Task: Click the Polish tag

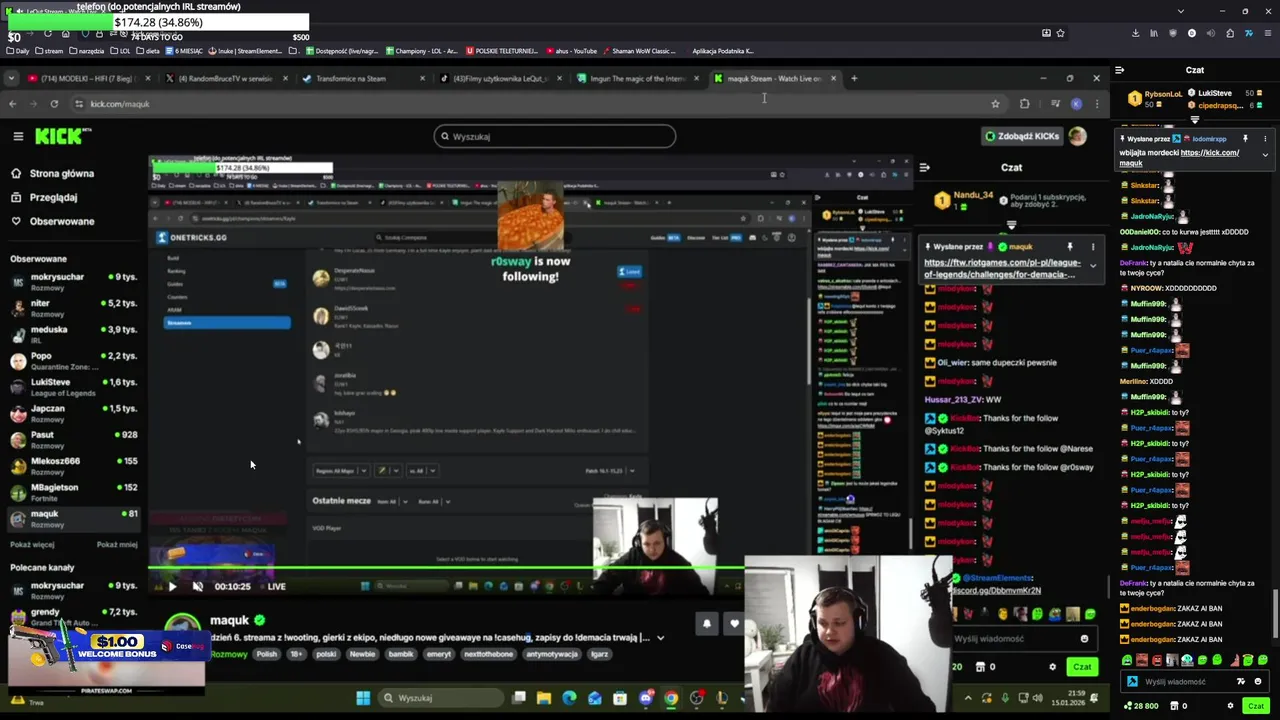Action: pyautogui.click(x=266, y=654)
